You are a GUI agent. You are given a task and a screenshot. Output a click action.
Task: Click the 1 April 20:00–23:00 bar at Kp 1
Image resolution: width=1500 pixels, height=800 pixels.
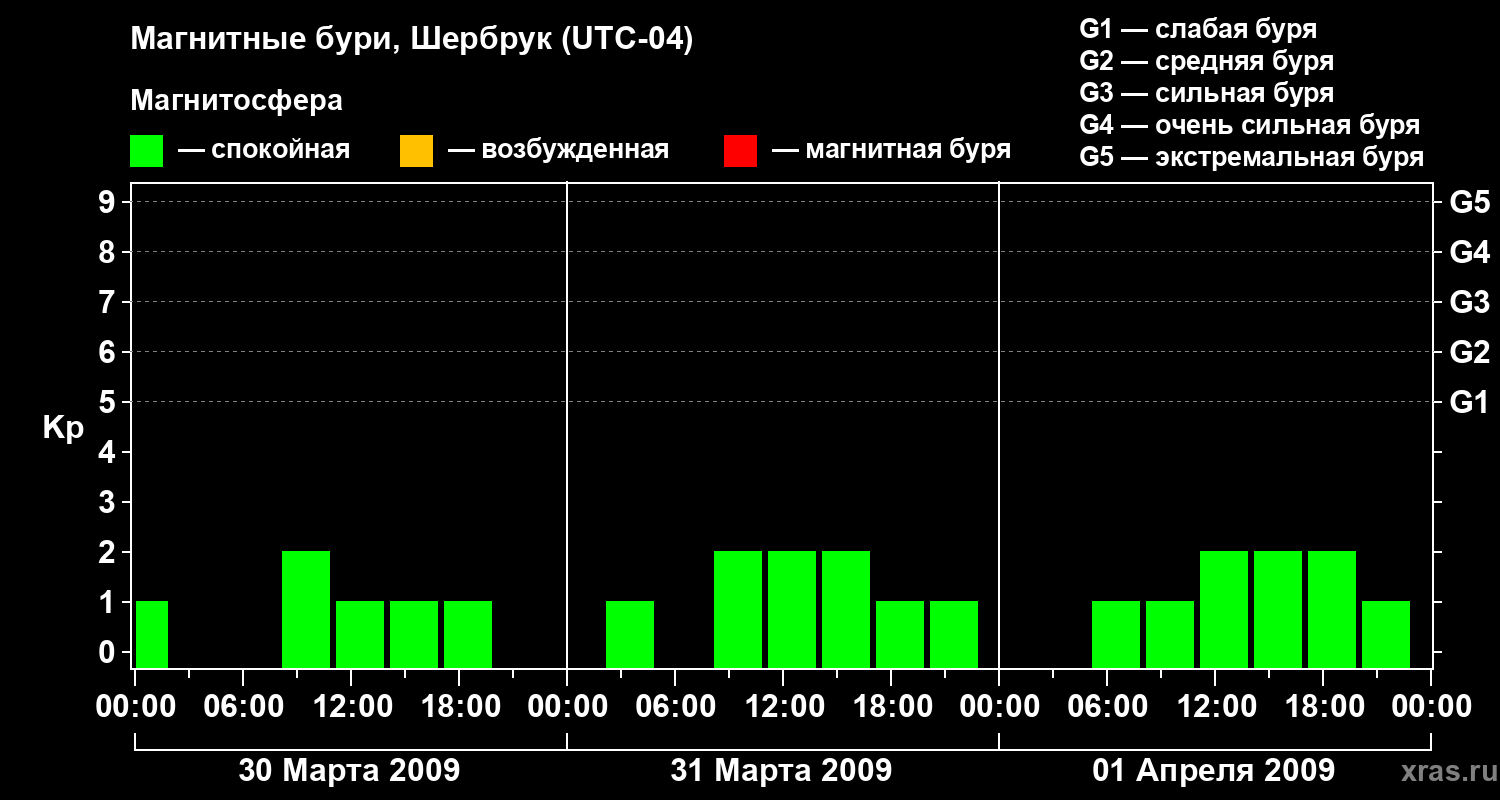[x=1386, y=634]
